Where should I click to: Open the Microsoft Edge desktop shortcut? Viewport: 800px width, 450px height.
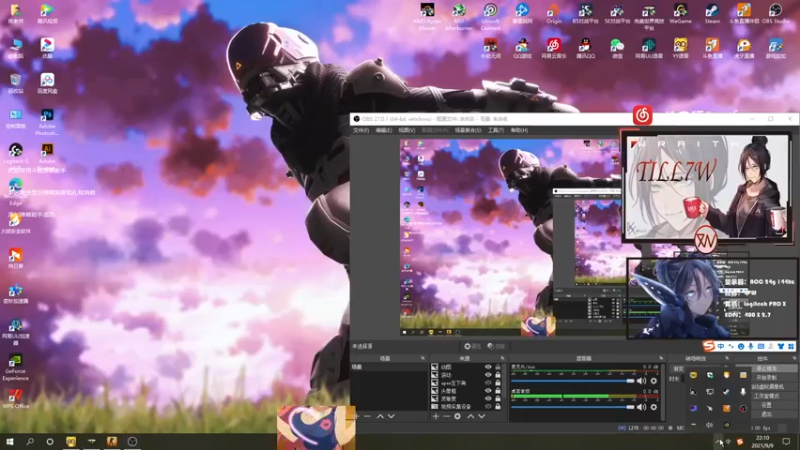point(15,192)
